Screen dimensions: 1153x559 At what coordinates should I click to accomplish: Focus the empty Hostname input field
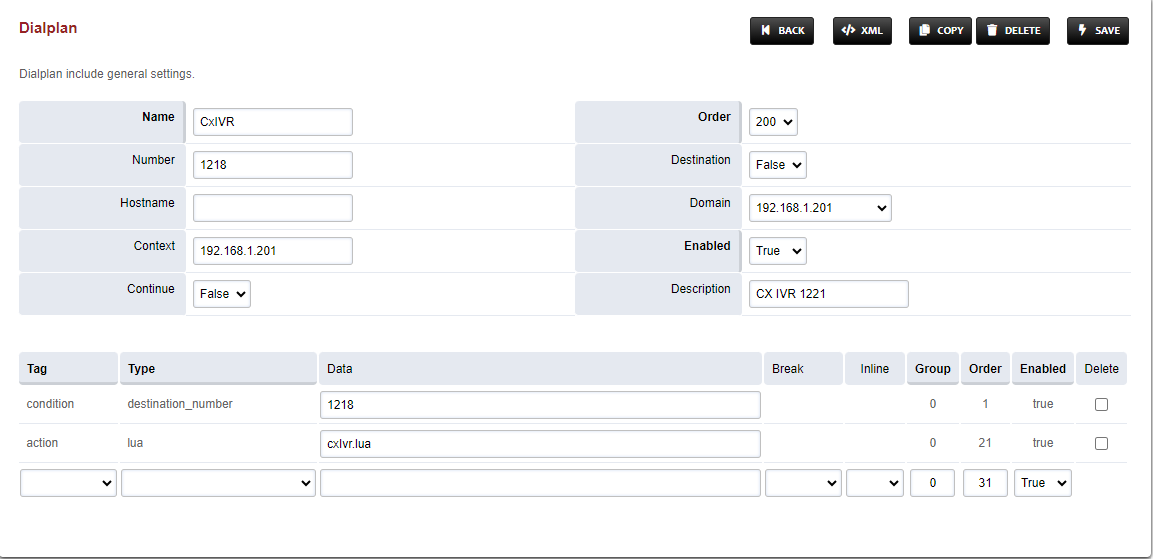(x=272, y=208)
